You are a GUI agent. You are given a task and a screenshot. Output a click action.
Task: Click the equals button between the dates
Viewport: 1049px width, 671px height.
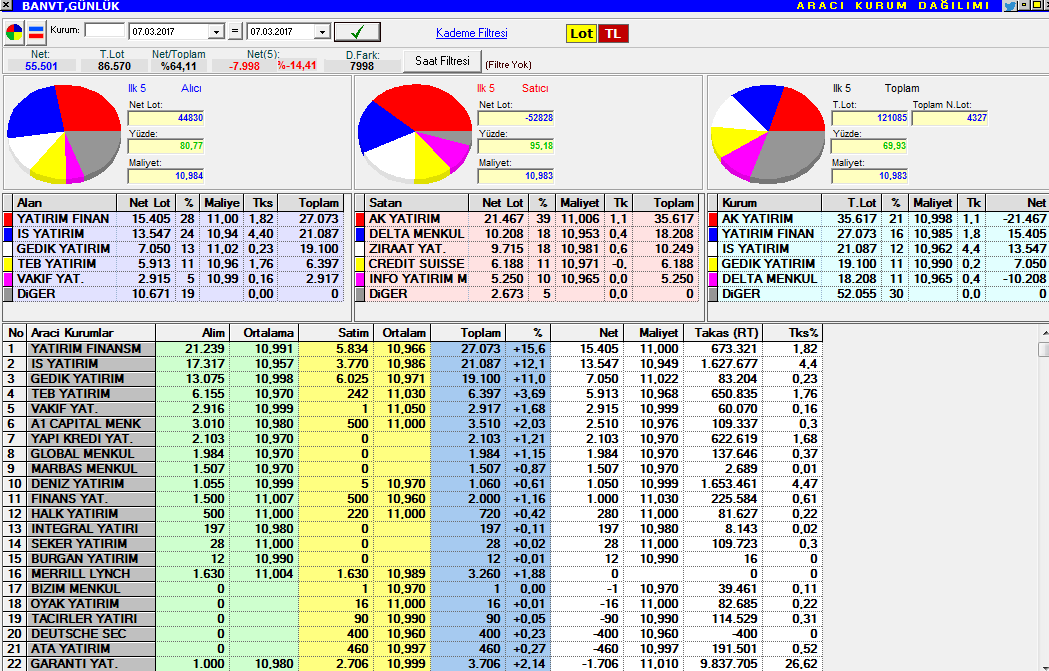235,31
